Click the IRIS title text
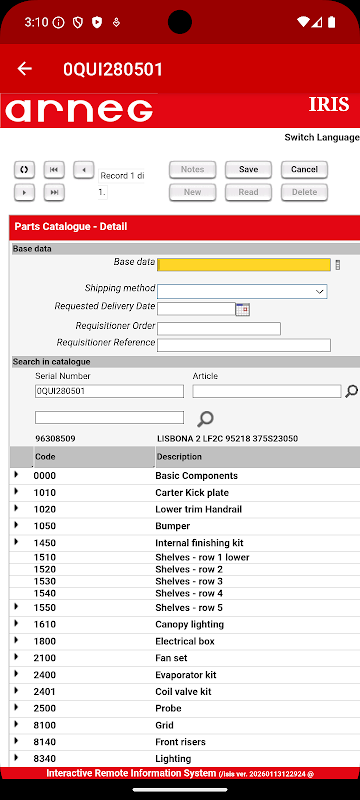Viewport: 360px width, 800px height. [x=329, y=104]
